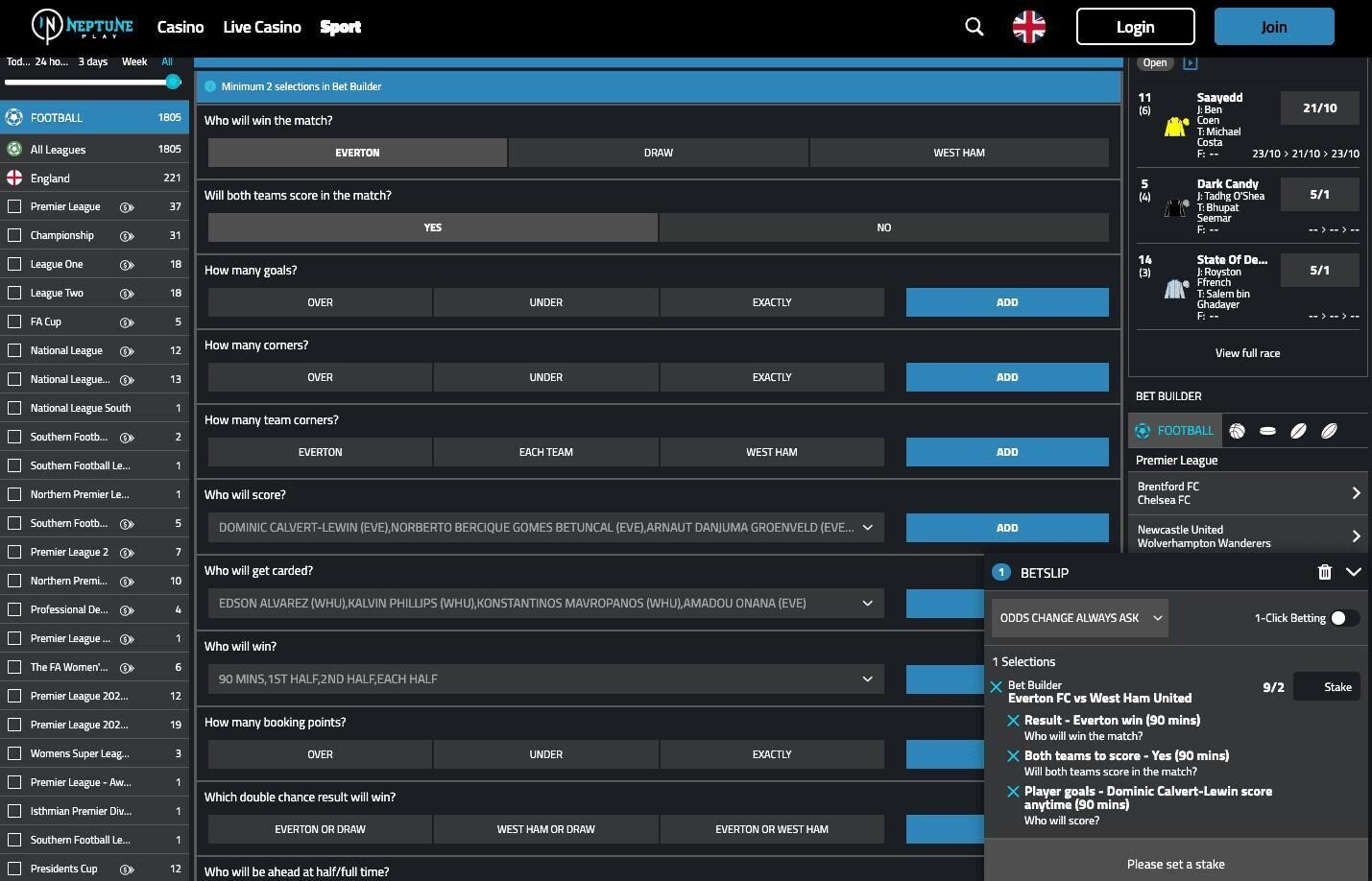The height and width of the screenshot is (881, 1372).
Task: Remove the whole Bet Builder bet from betslip
Action: click(997, 686)
